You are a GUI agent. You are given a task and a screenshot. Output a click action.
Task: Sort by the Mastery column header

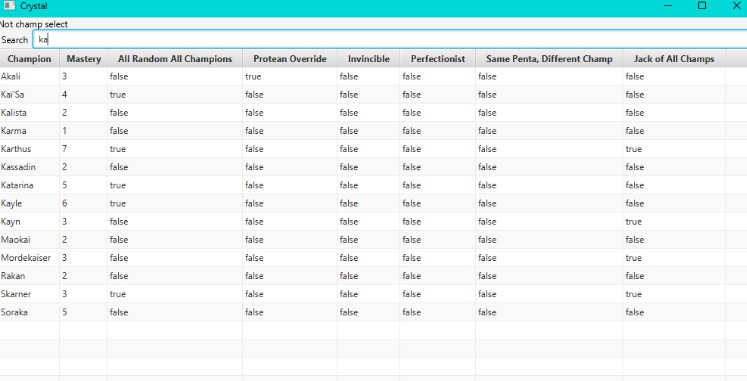(x=83, y=59)
